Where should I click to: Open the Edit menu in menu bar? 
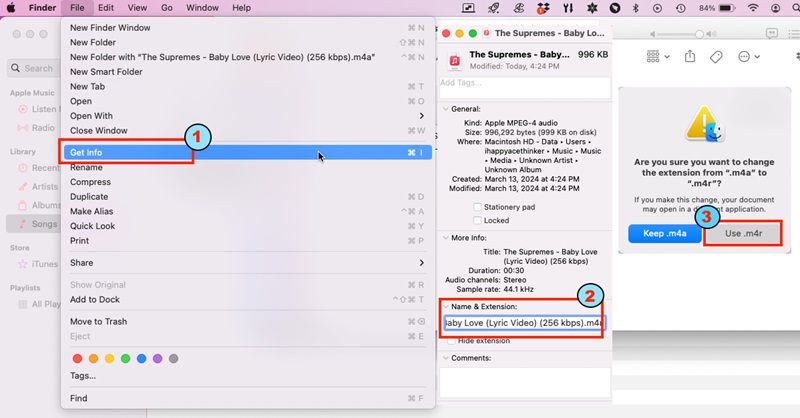tap(106, 8)
